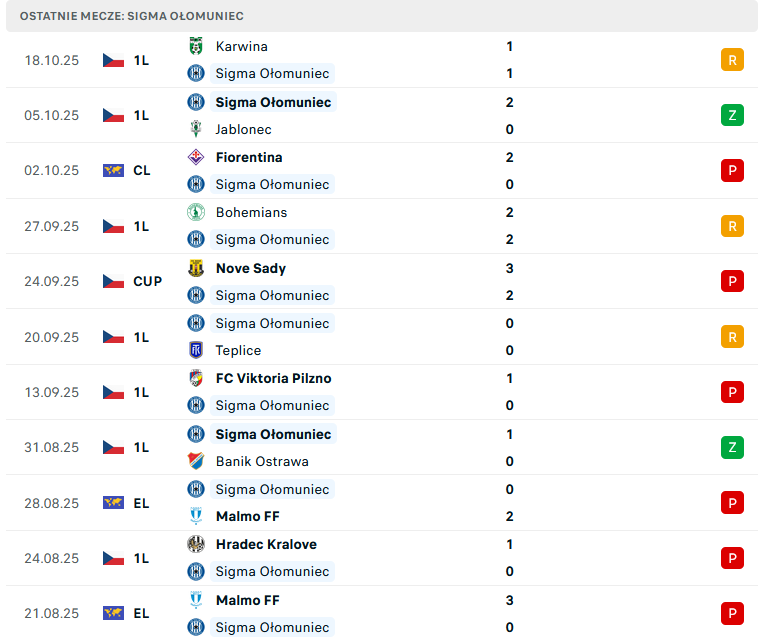
Task: Click the green Z badge for Banik Ostrawa match
Action: (x=732, y=447)
